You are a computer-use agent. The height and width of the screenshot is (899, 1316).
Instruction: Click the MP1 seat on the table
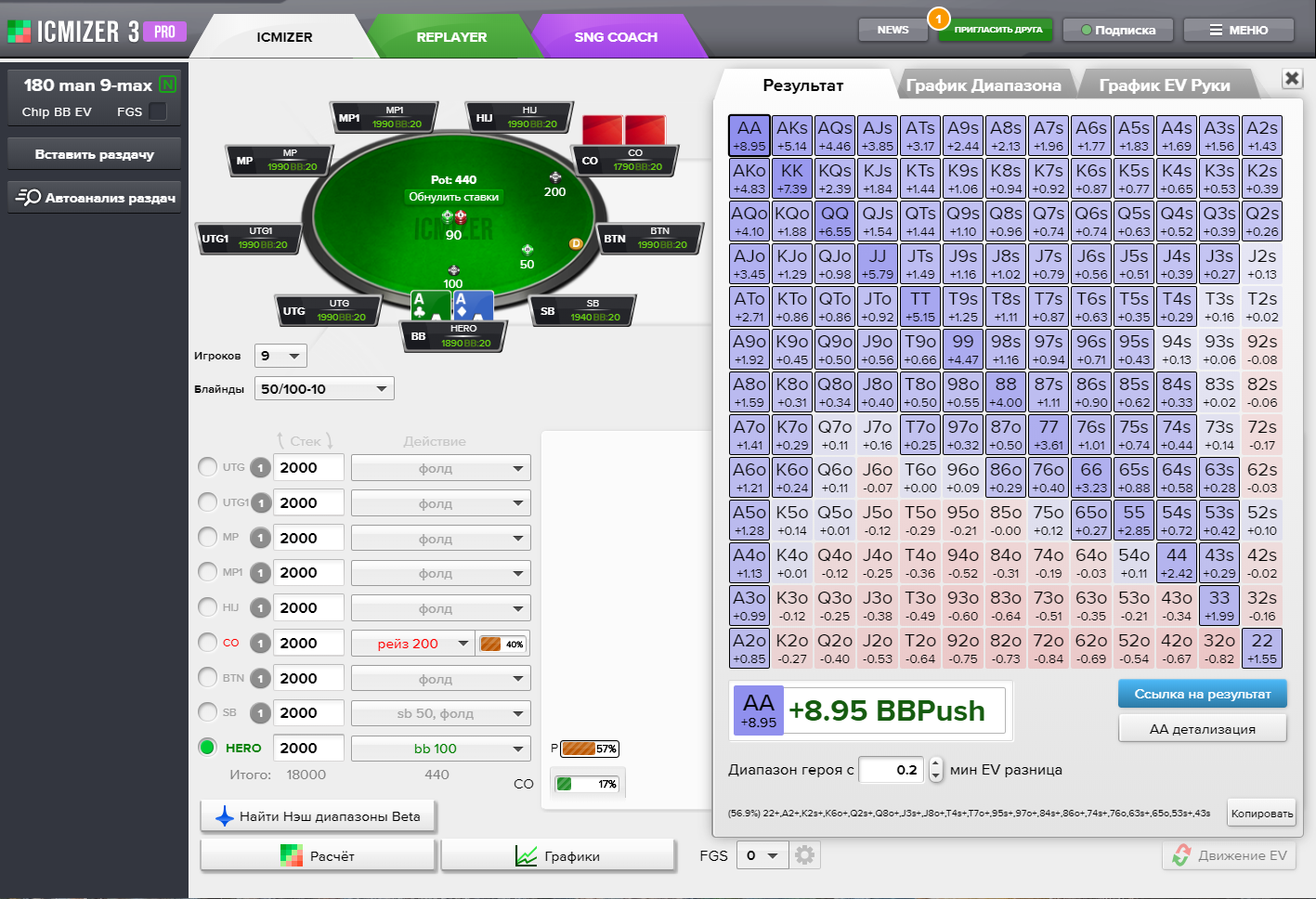384,118
